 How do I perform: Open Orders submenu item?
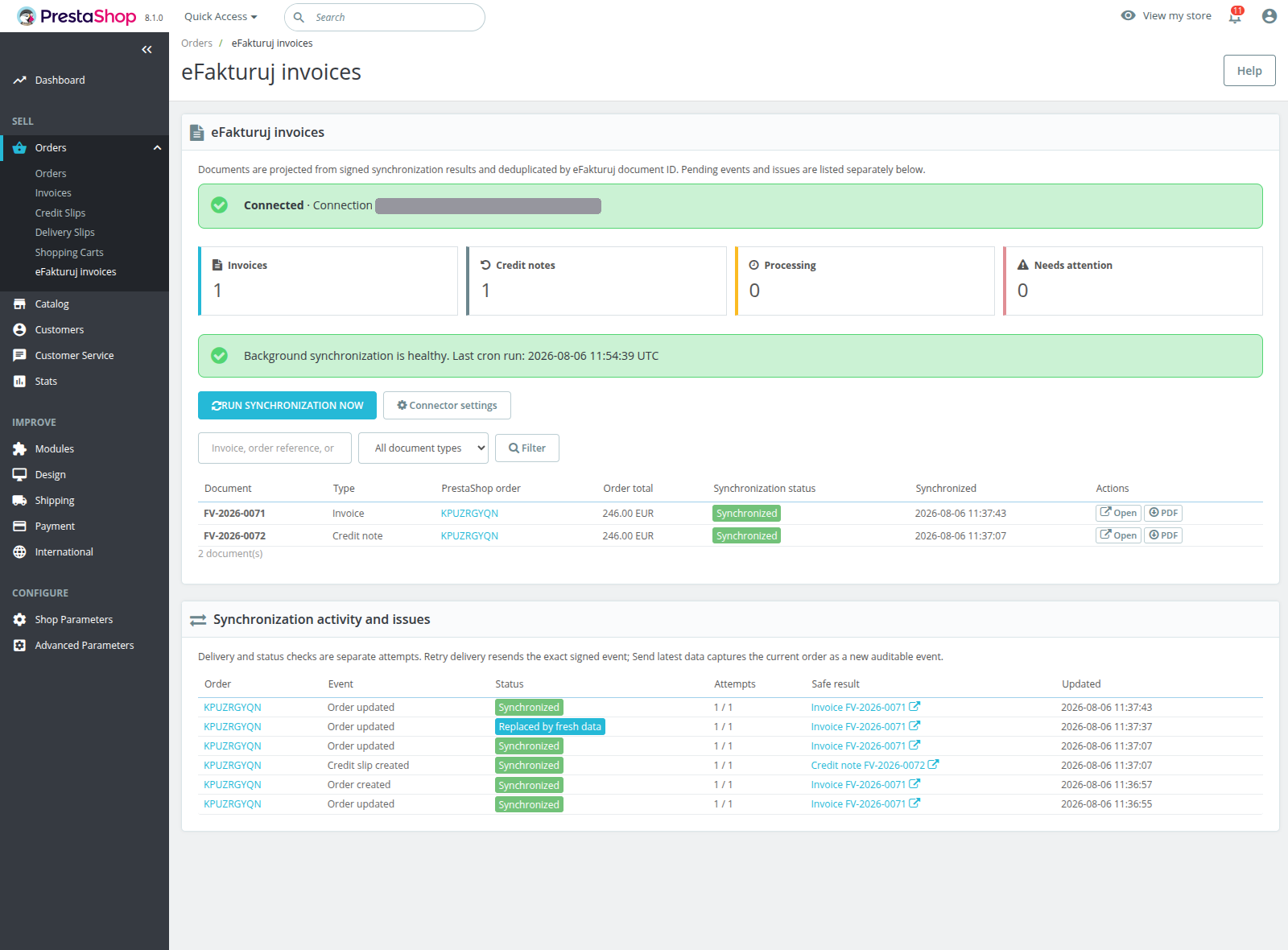point(51,174)
